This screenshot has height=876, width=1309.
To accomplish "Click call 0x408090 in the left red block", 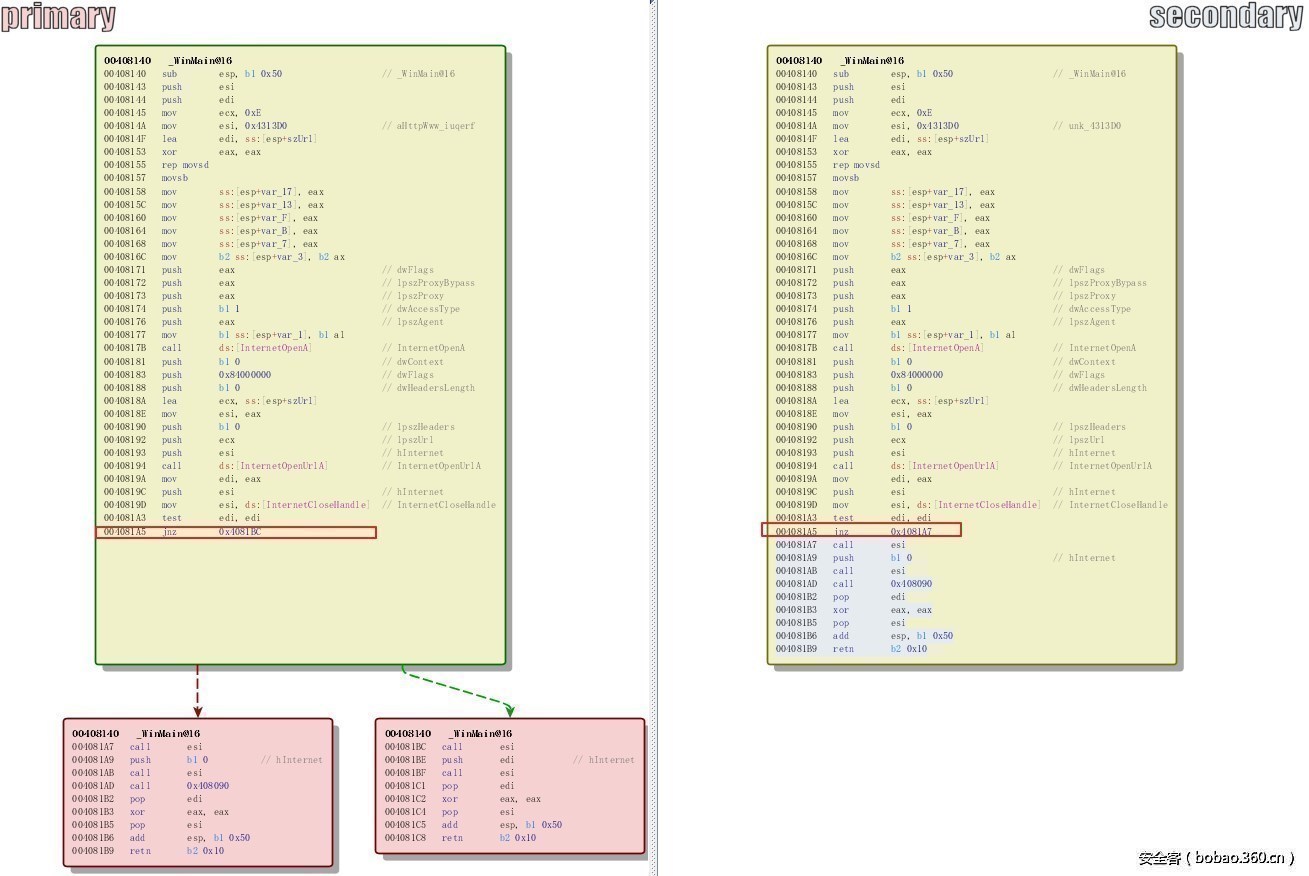I will point(207,786).
